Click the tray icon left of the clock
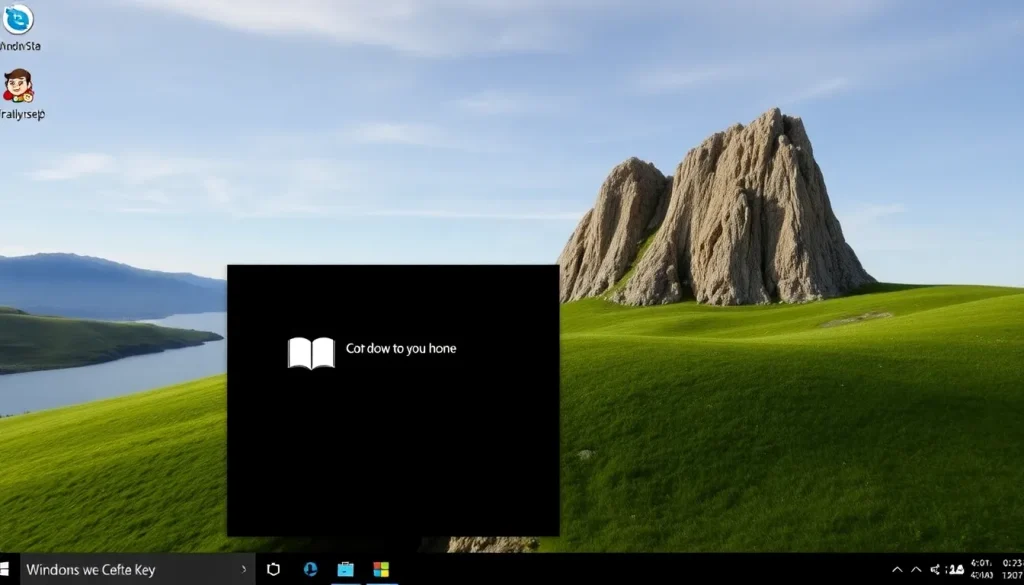 (x=954, y=569)
